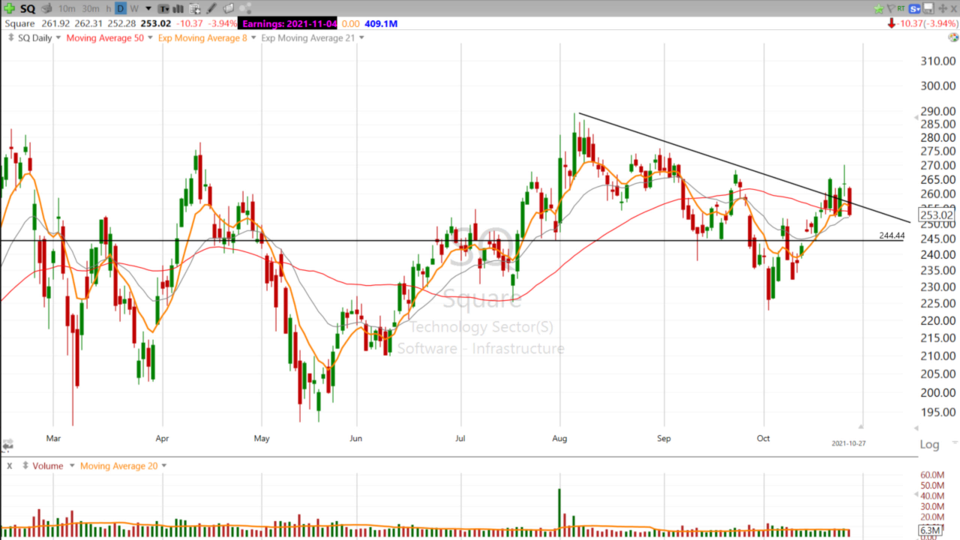
Task: Click the blue S indicator icon
Action: (914, 8)
